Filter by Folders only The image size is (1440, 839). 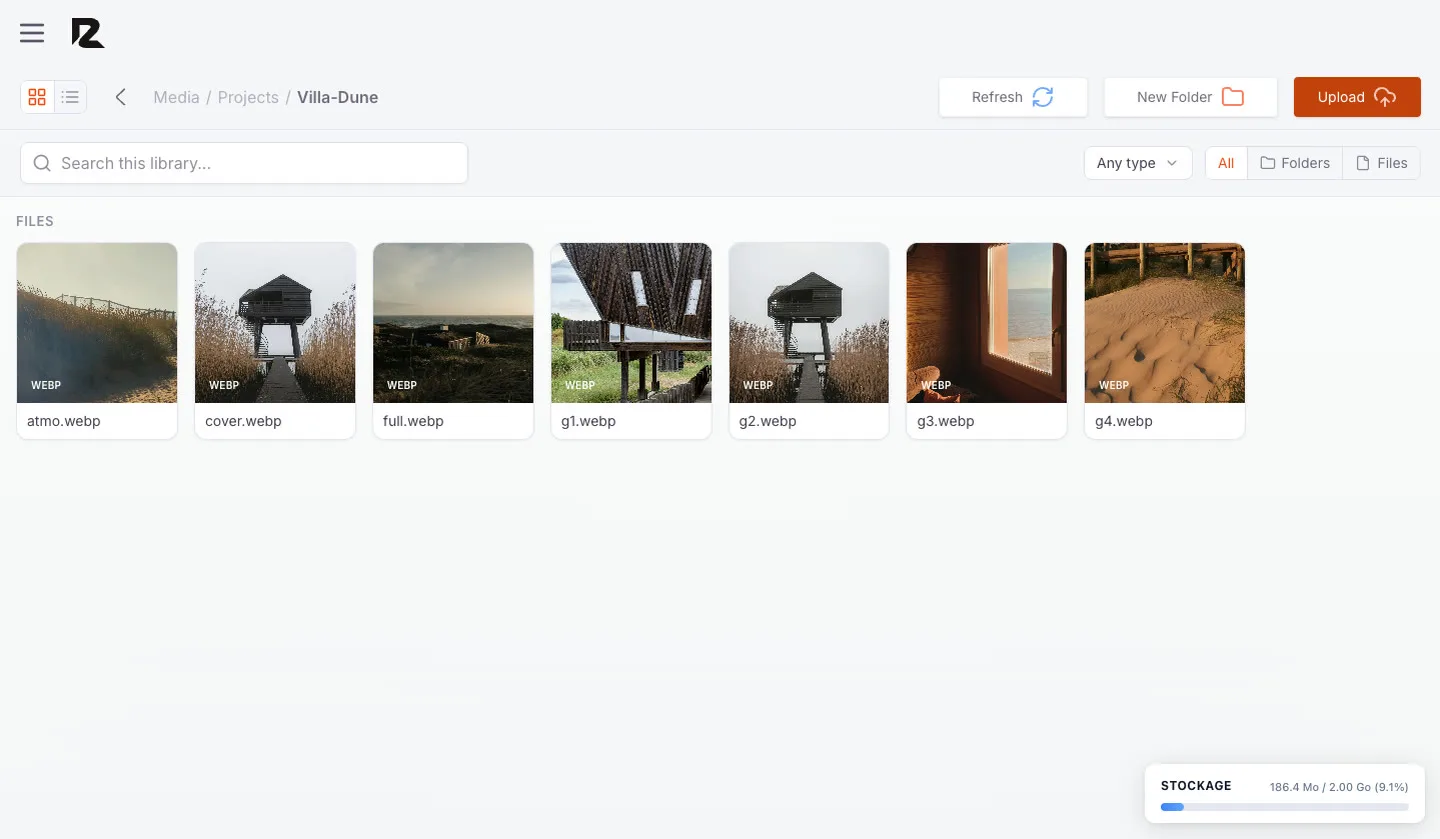point(1295,163)
